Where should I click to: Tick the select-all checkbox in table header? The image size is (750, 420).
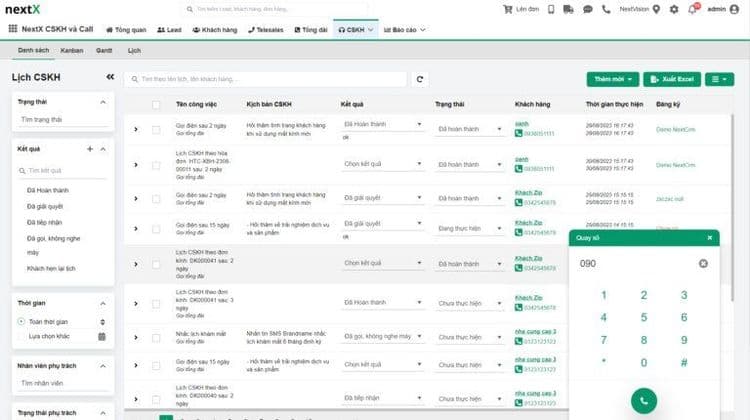pos(156,104)
